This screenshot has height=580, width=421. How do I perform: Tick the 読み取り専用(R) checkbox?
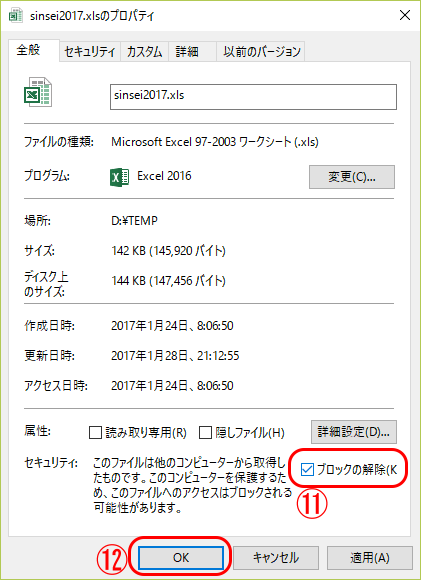[95, 432]
